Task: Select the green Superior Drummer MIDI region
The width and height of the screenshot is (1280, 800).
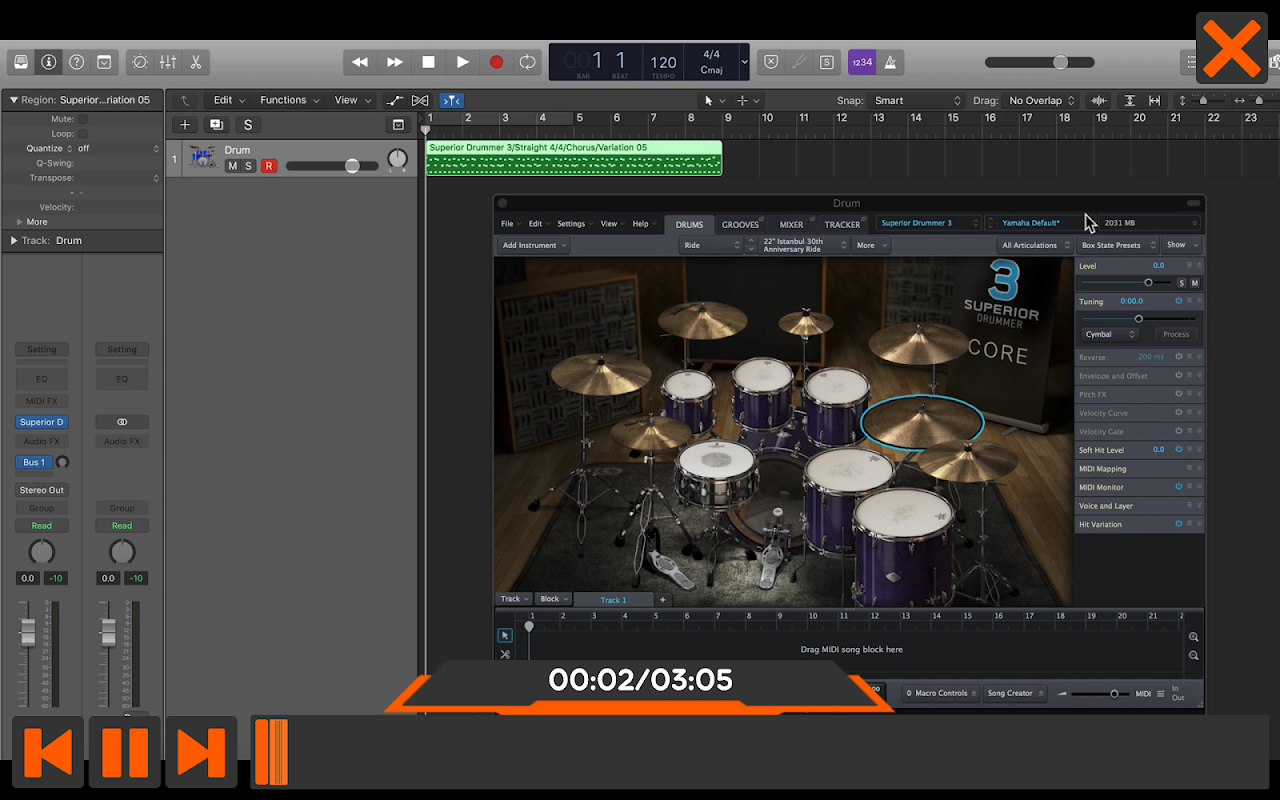Action: [x=573, y=159]
